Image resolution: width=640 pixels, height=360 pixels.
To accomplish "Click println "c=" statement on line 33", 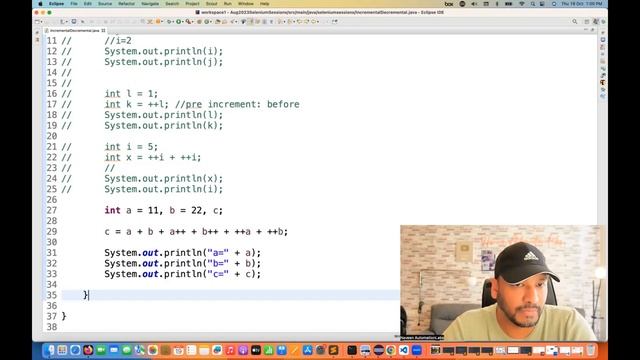I will (x=182, y=274).
